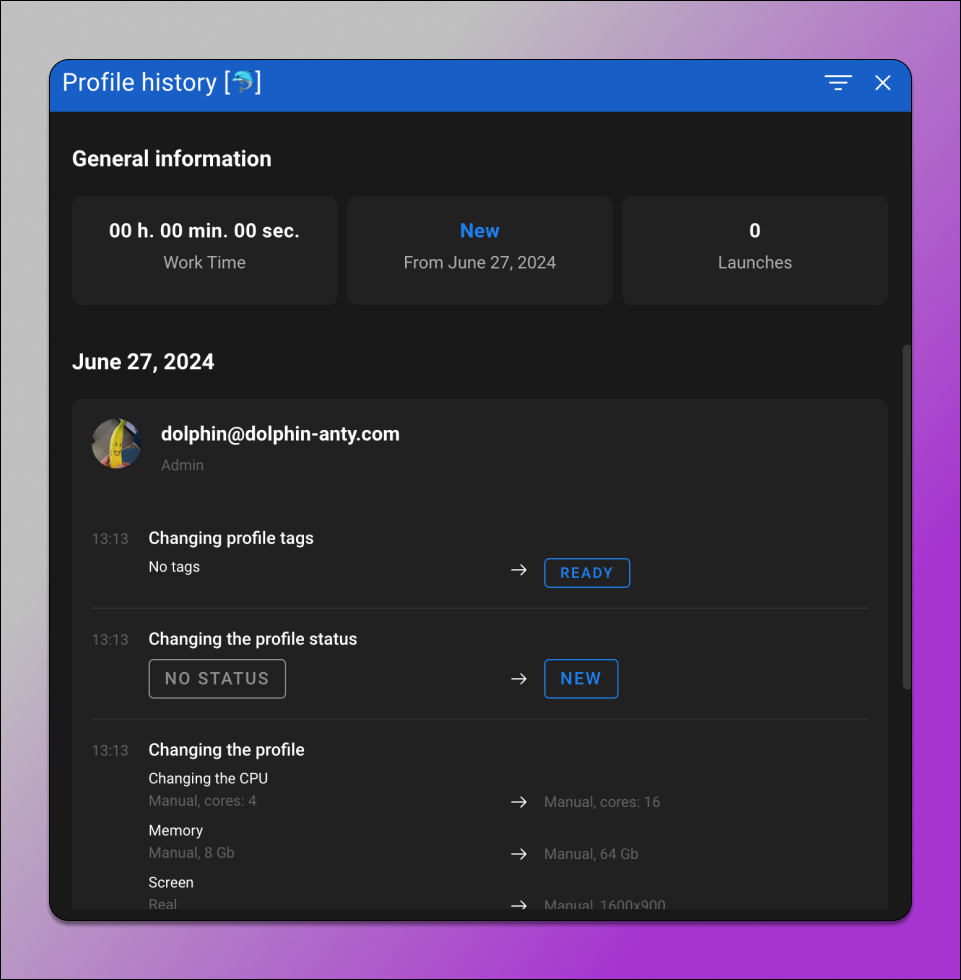Image resolution: width=961 pixels, height=980 pixels.
Task: Click 'Changing profile tags' entry title
Action: tap(231, 538)
